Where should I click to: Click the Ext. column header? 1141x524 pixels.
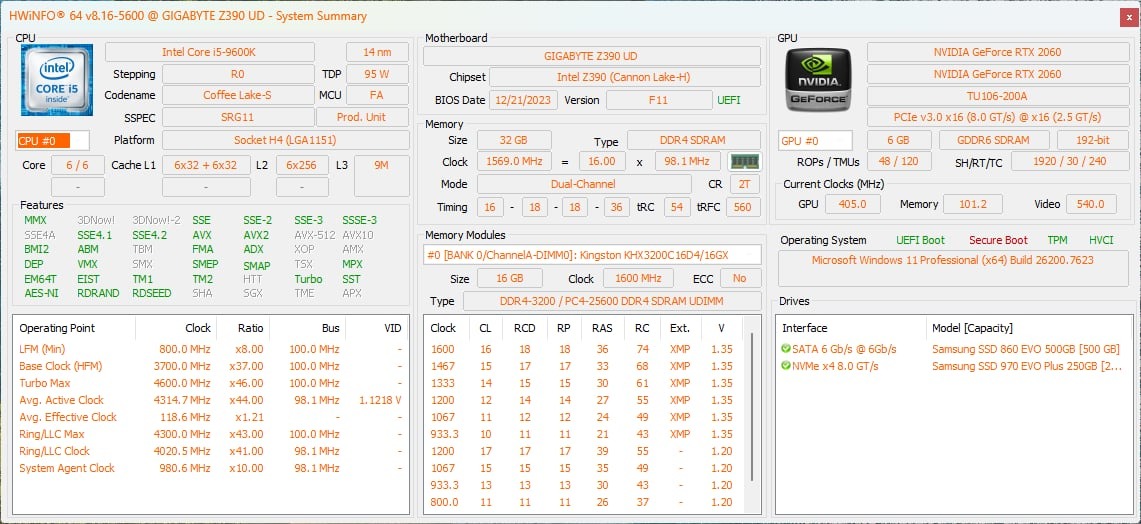pos(680,328)
